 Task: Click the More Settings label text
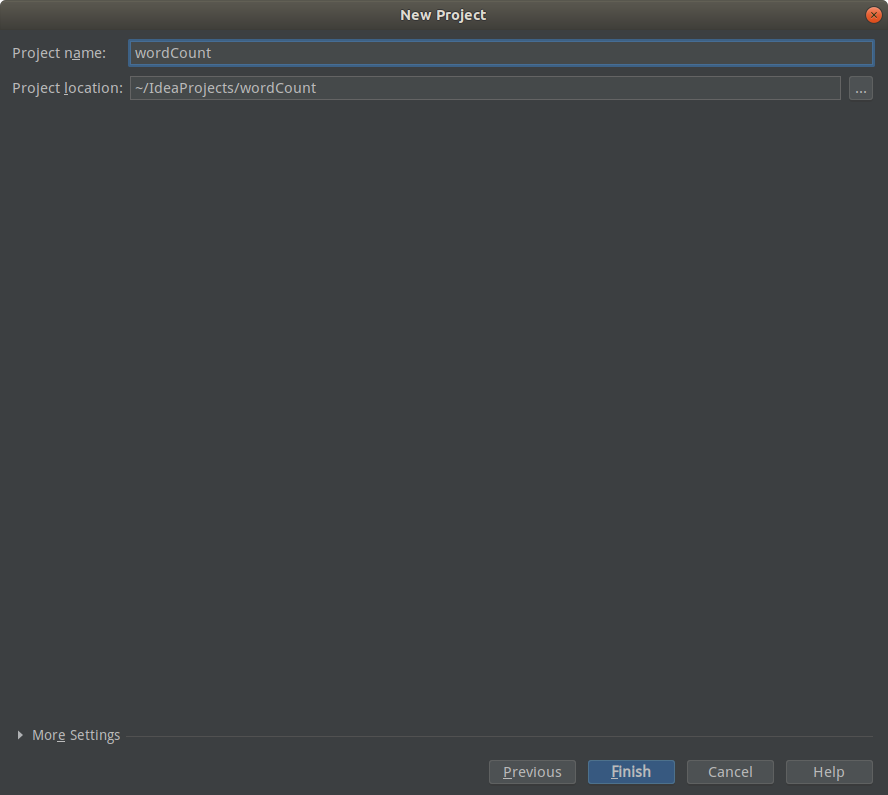click(76, 735)
